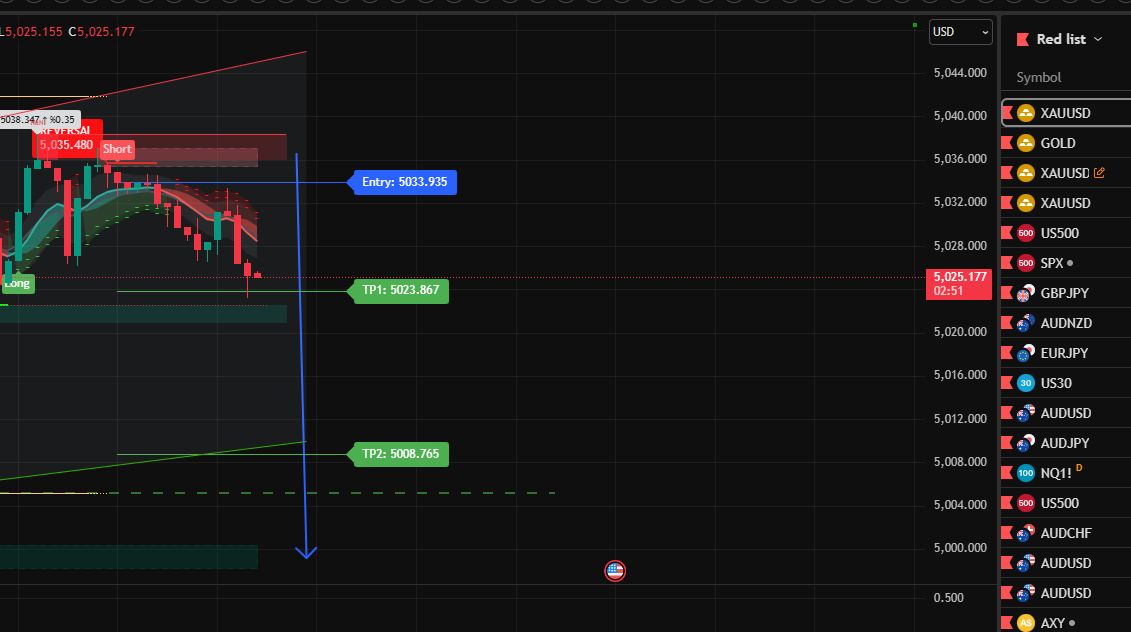This screenshot has width=1131, height=632.
Task: Click the US30 blue circle icon
Action: [1026, 383]
